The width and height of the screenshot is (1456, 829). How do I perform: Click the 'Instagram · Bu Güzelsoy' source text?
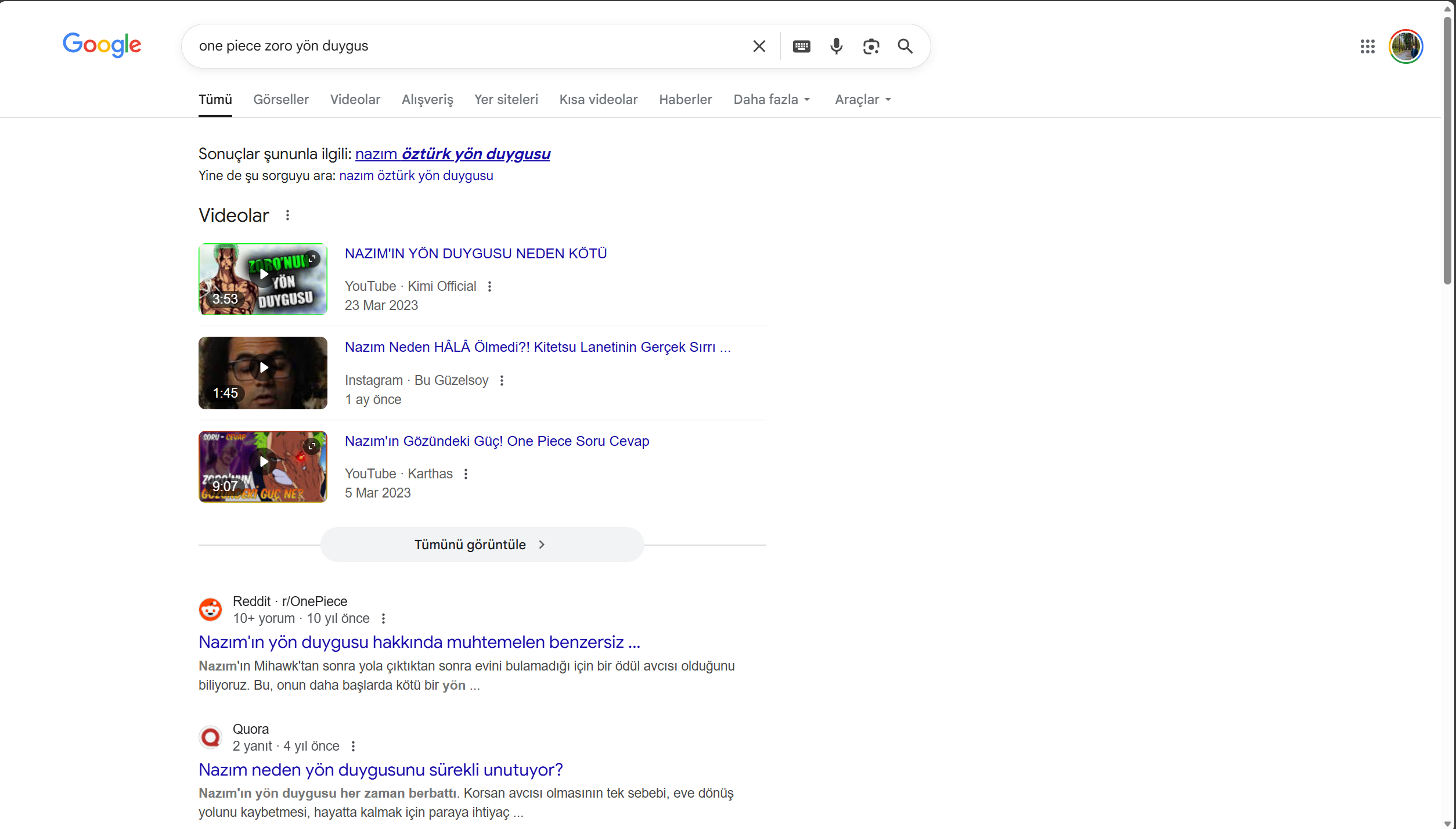point(417,380)
